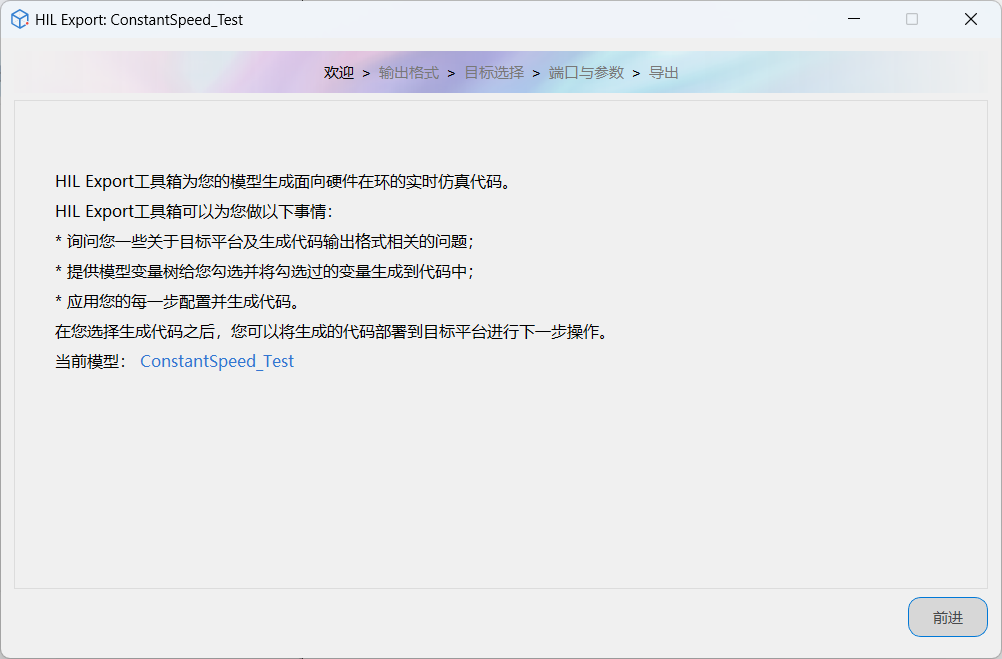
Task: Jump to the 输出格式 wizard step
Action: 408,73
